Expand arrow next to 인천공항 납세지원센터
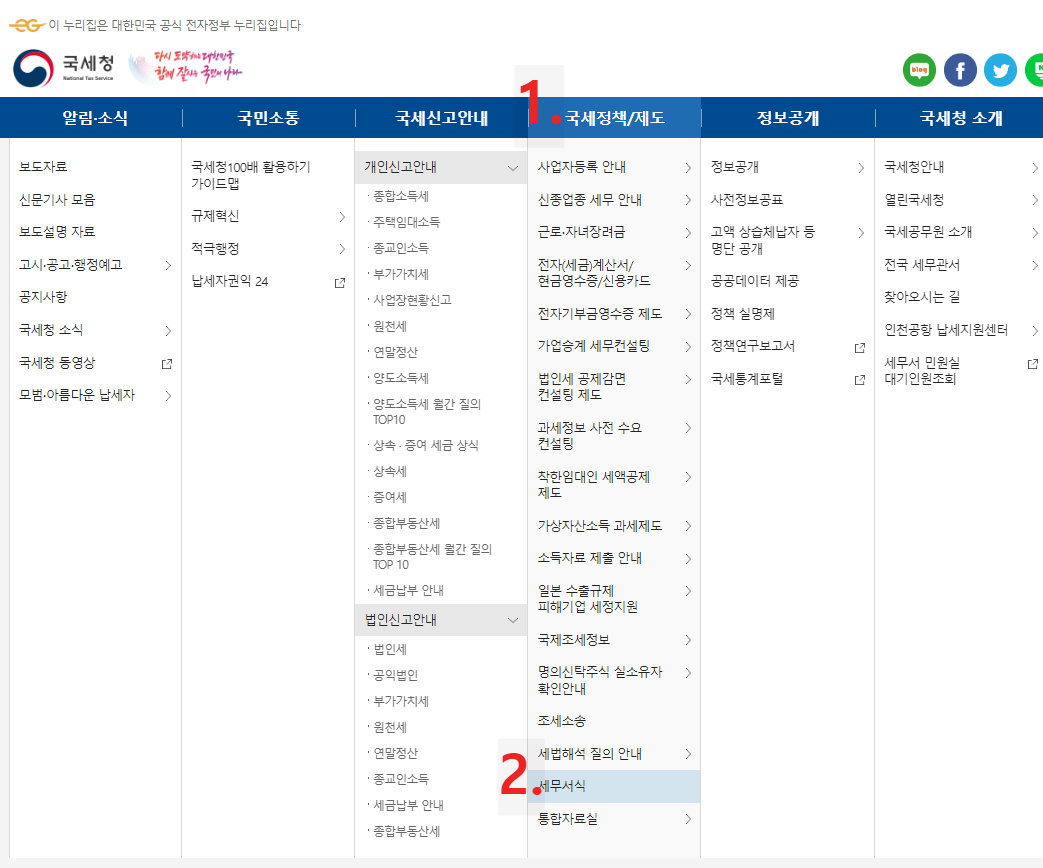 [1034, 331]
